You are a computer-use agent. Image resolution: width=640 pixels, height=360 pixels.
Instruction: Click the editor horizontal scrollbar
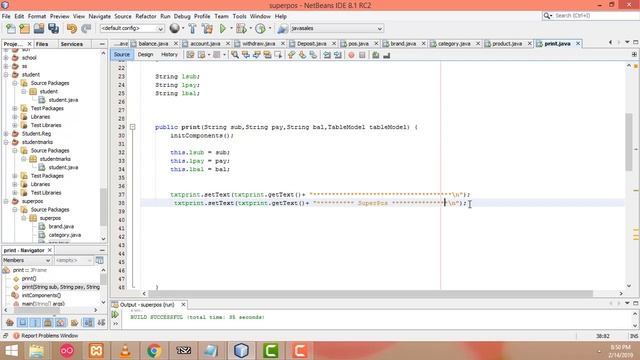point(370,293)
